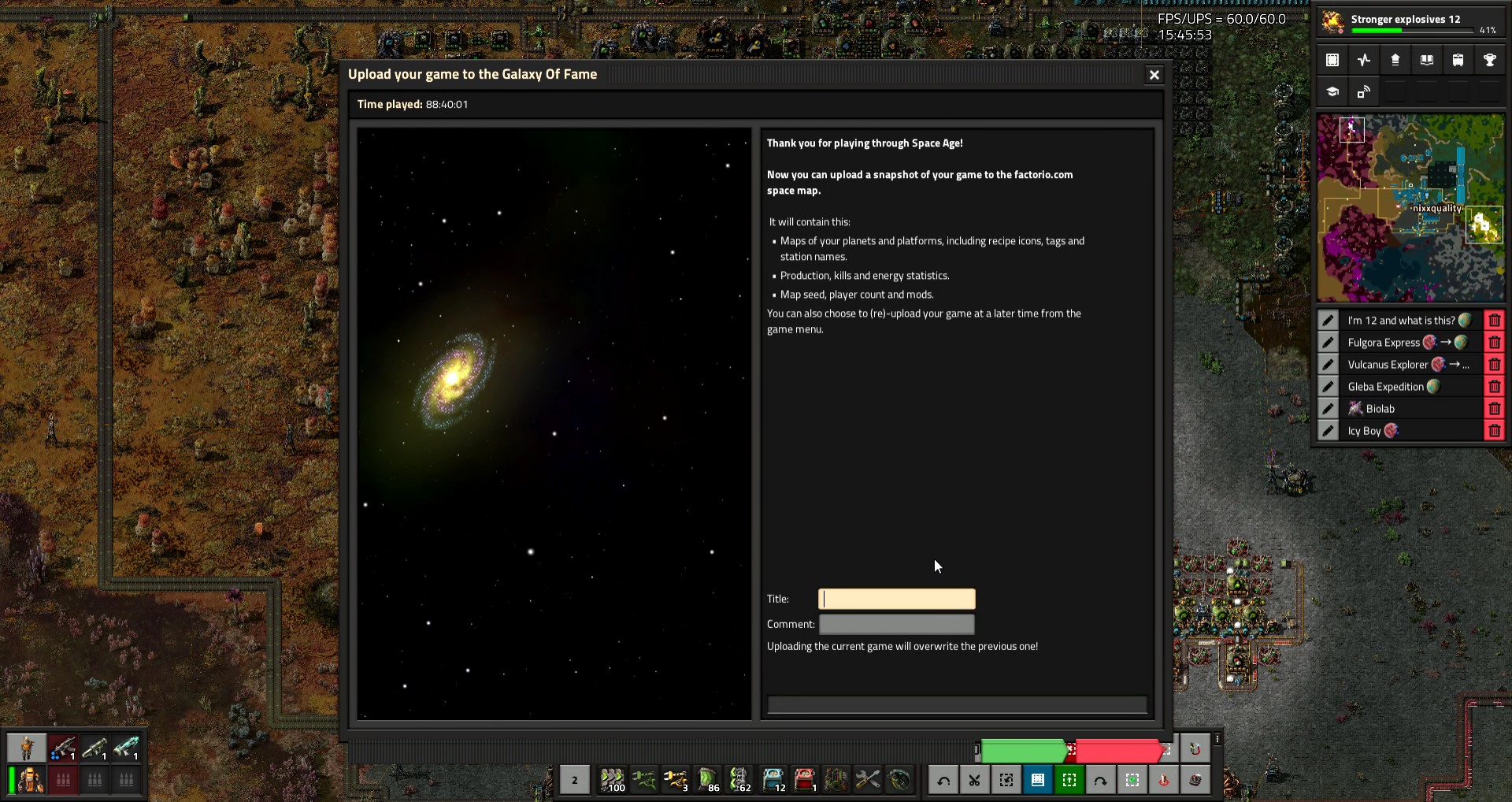Select the teal plasma weapon slot
Image resolution: width=1512 pixels, height=802 pixels.
point(126,748)
